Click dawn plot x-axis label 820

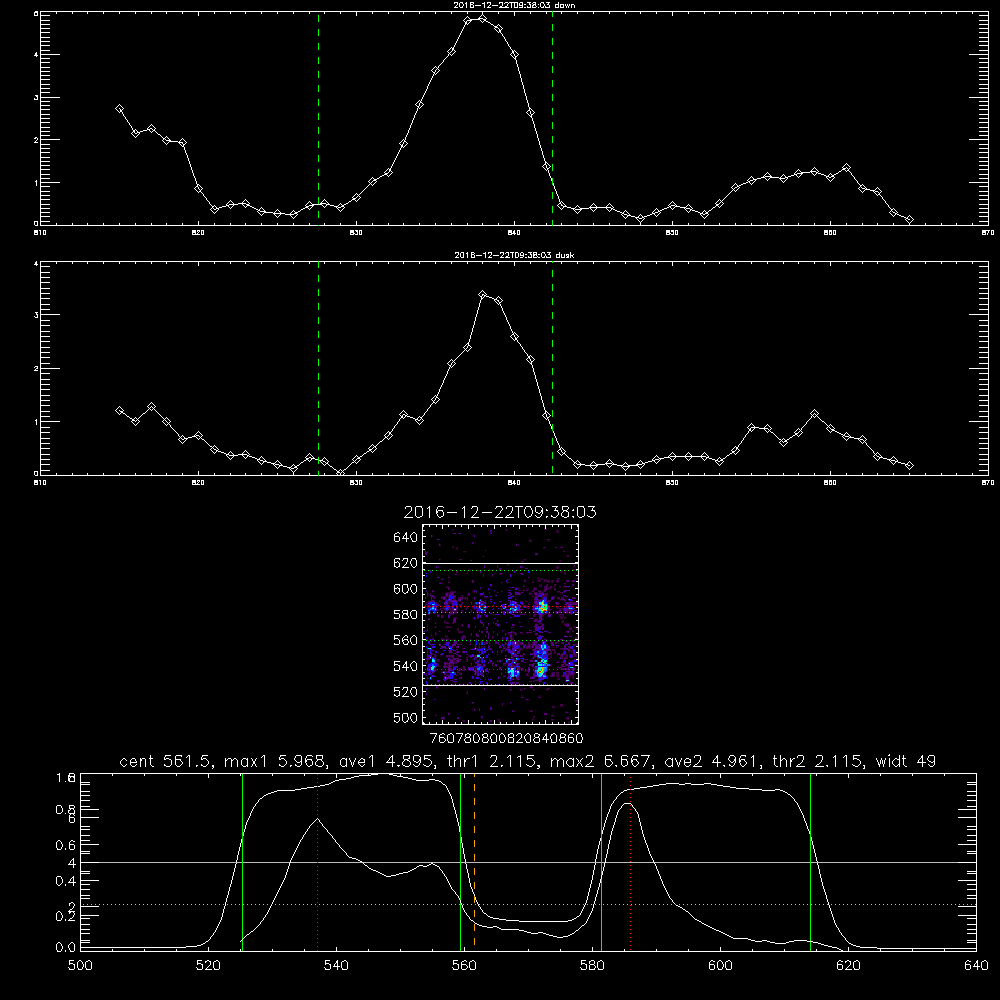click(198, 233)
